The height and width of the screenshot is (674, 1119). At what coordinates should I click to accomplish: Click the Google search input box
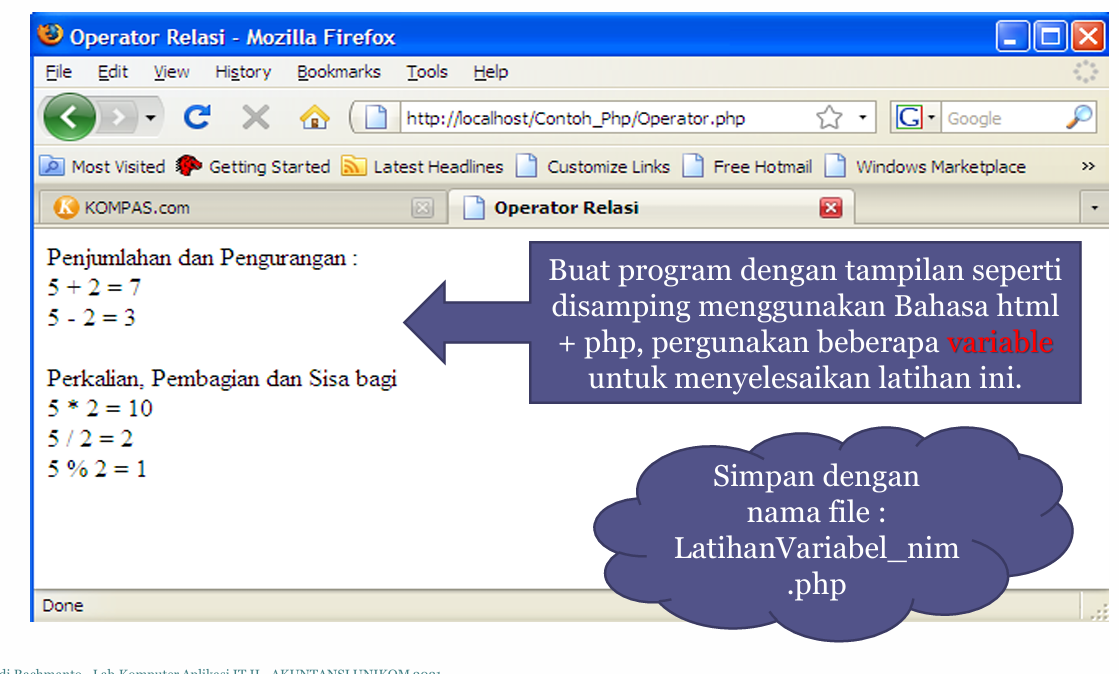(1003, 118)
